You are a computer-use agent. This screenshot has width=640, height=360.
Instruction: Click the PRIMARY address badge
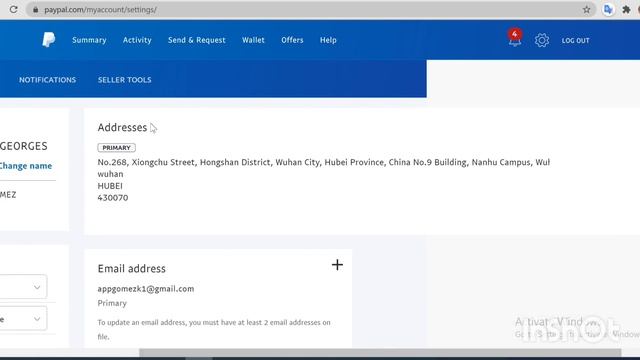tap(116, 148)
